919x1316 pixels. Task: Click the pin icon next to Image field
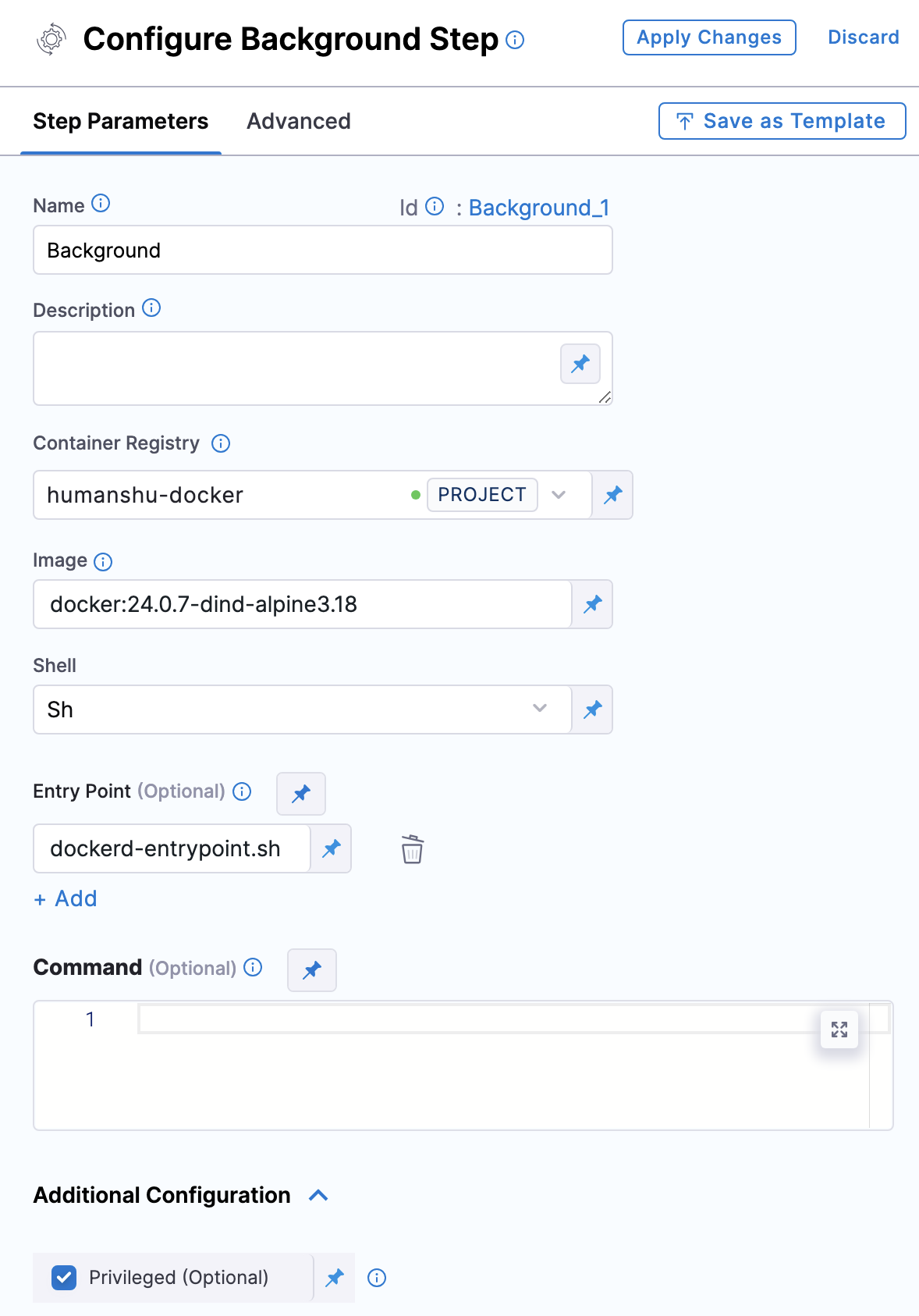[x=593, y=604]
